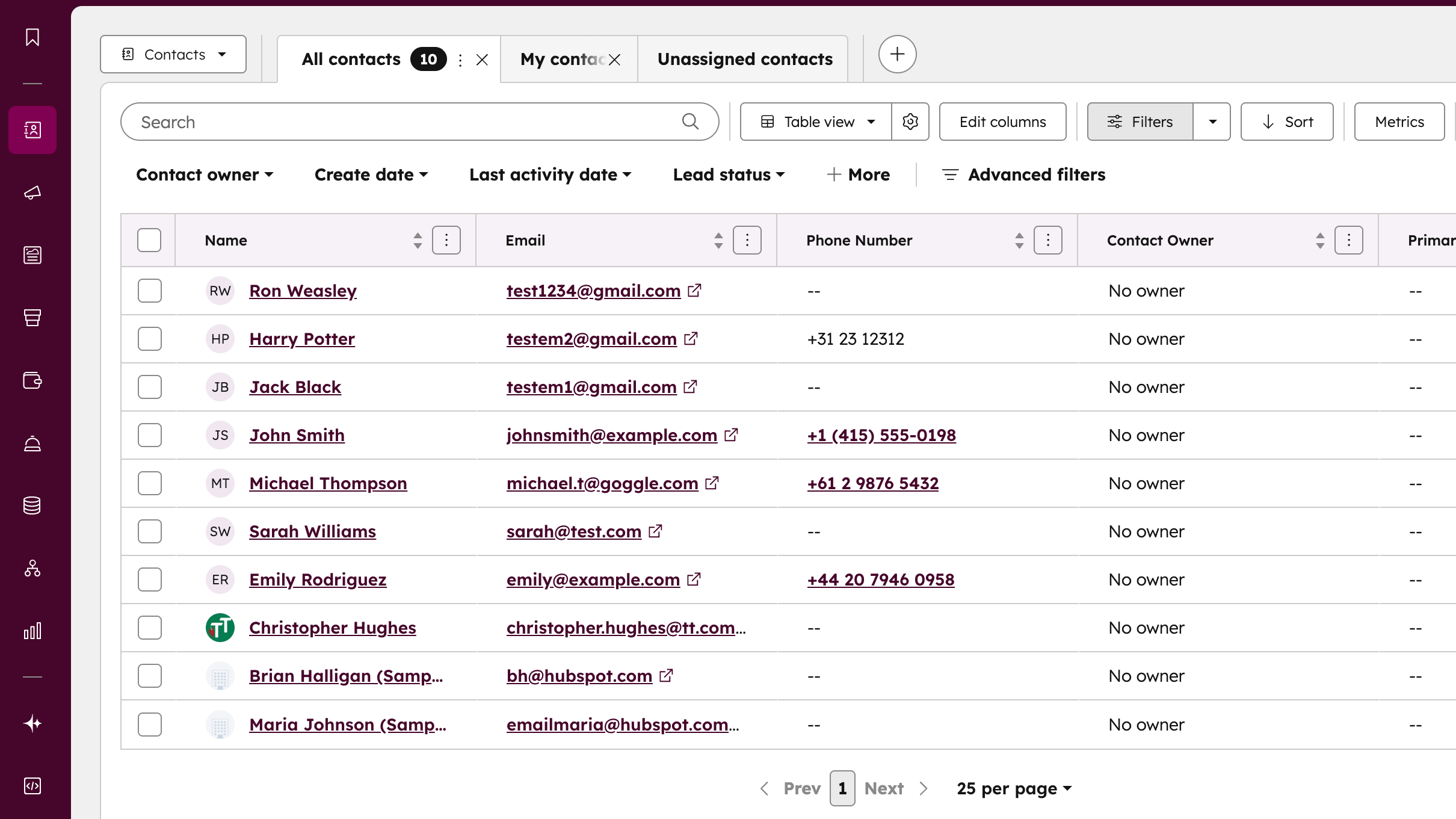Open the Data Management database sidebar icon
Image resolution: width=1456 pixels, height=819 pixels.
point(32,505)
